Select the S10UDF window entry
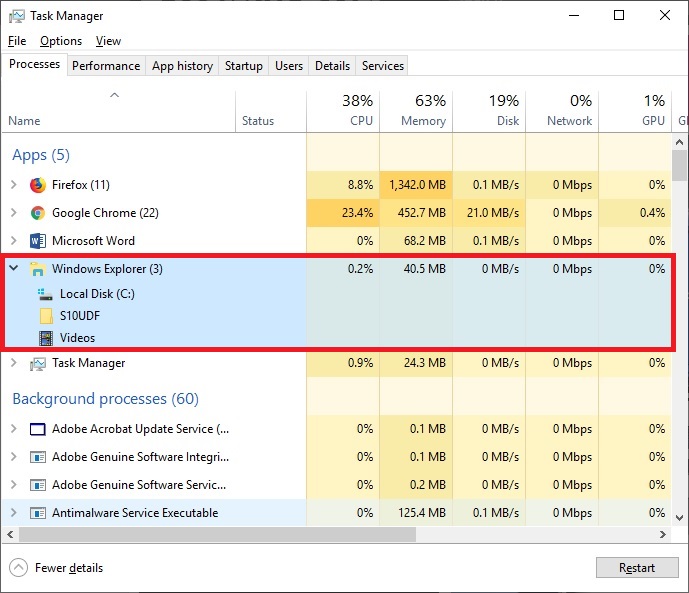Viewport: 689px width, 593px height. 80,316
